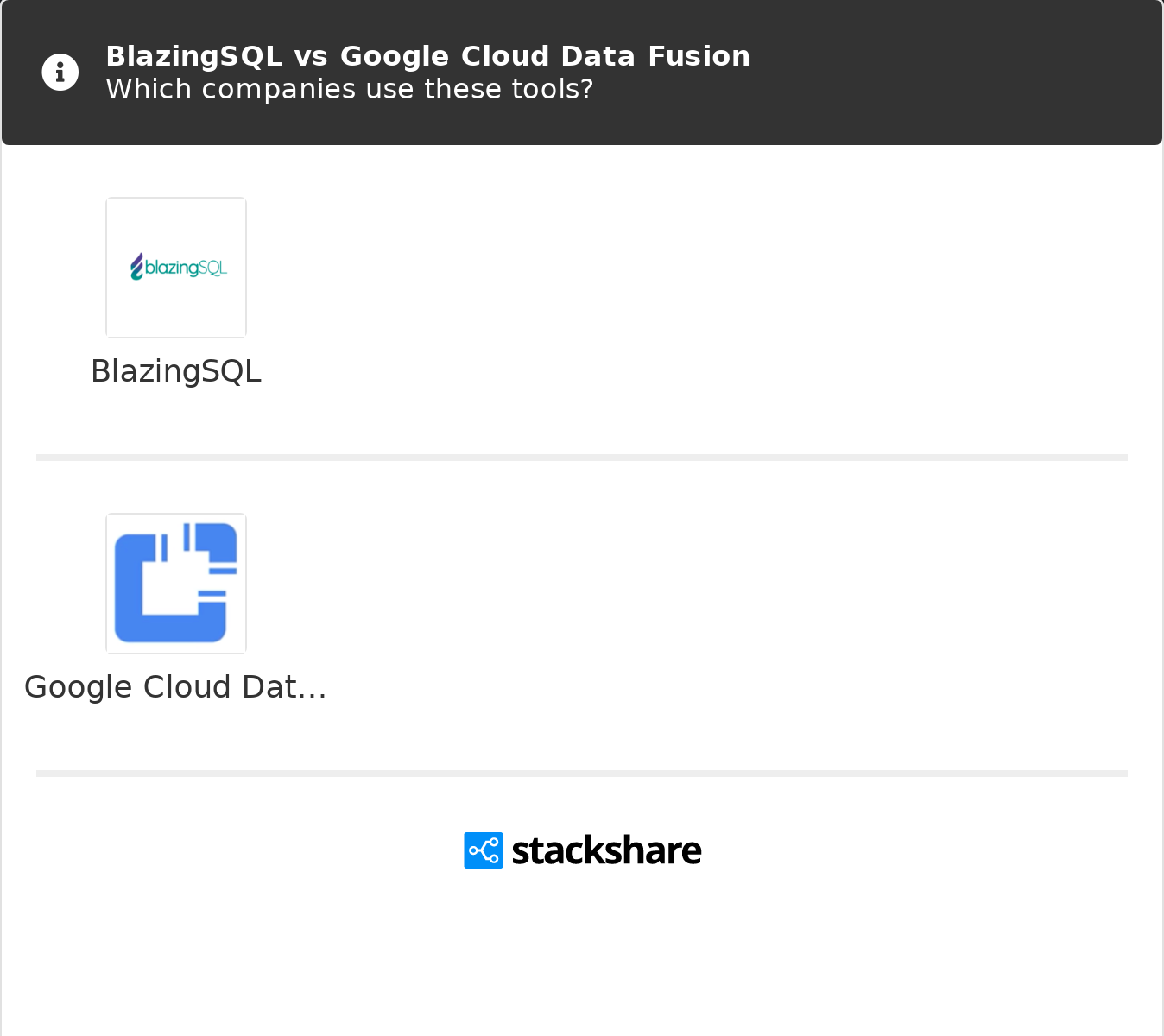Image resolution: width=1164 pixels, height=1036 pixels.
Task: Click the empty dark header bar area
Action: coord(950,73)
